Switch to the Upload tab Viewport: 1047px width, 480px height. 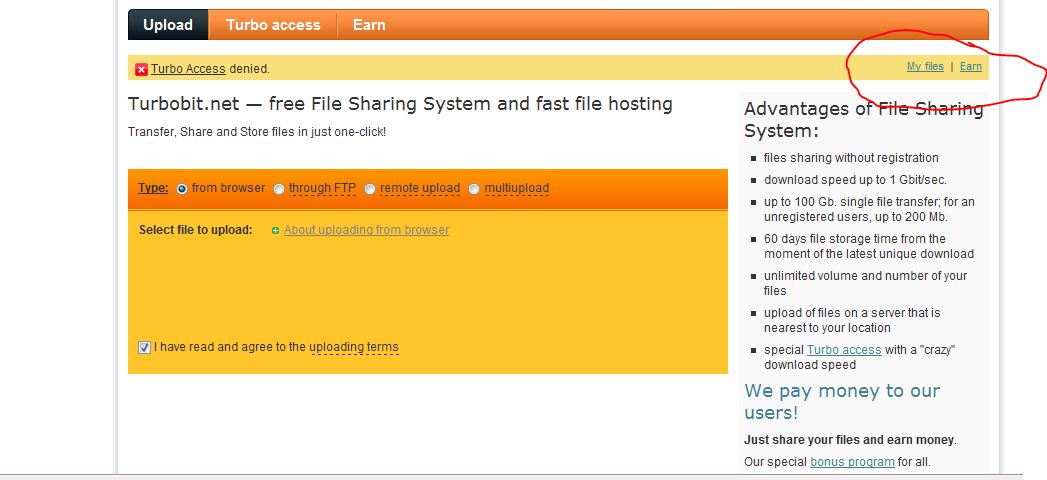tap(168, 25)
